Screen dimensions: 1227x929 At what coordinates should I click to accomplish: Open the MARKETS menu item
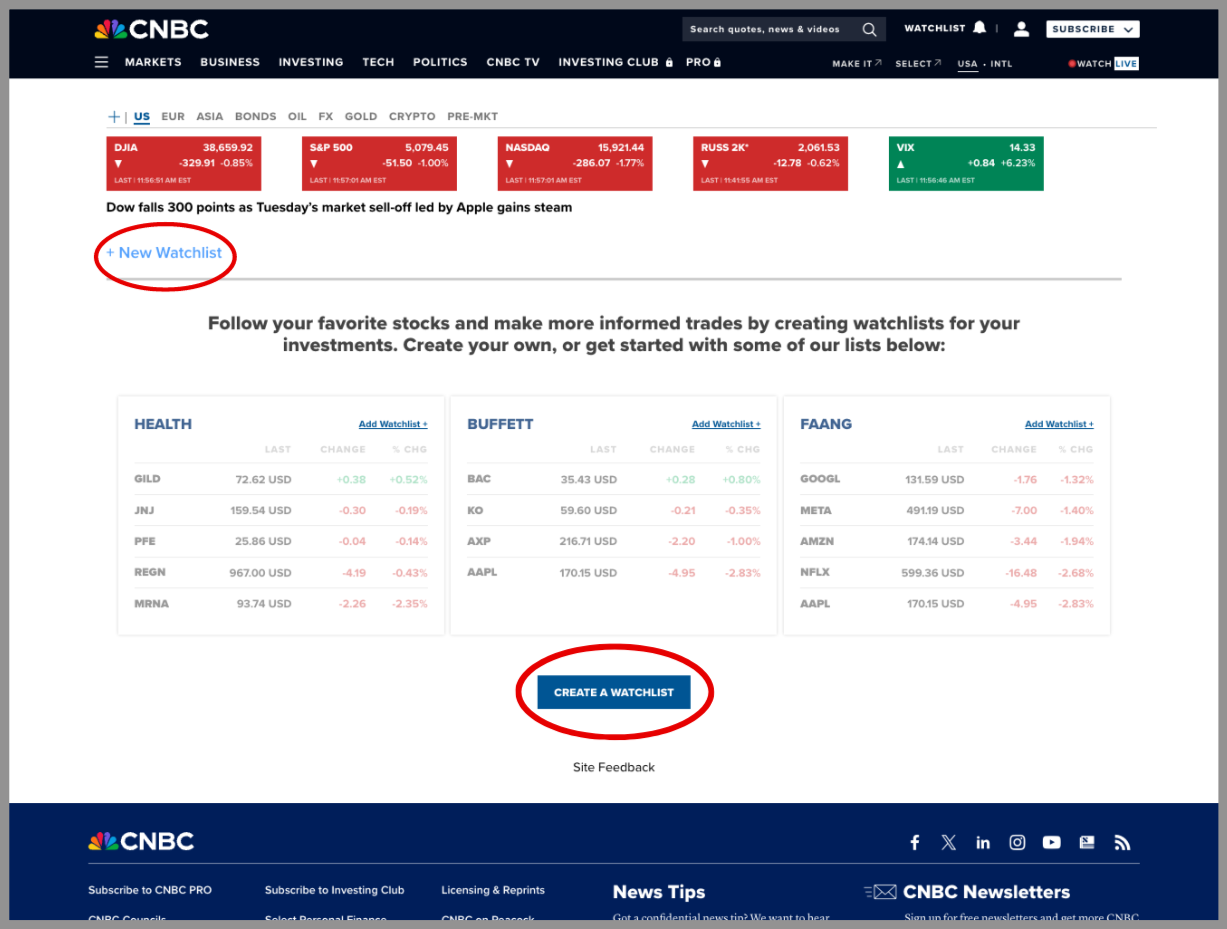[x=153, y=62]
